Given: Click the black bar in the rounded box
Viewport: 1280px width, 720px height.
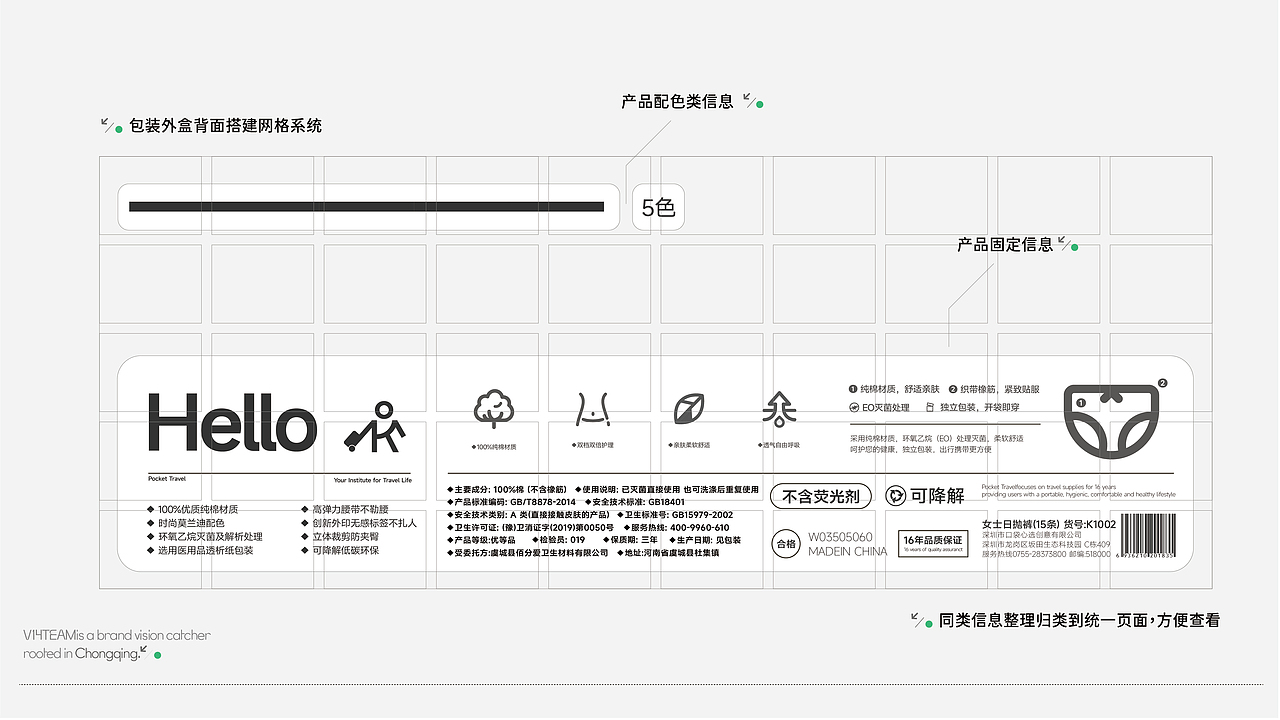Looking at the screenshot, I should [x=367, y=207].
